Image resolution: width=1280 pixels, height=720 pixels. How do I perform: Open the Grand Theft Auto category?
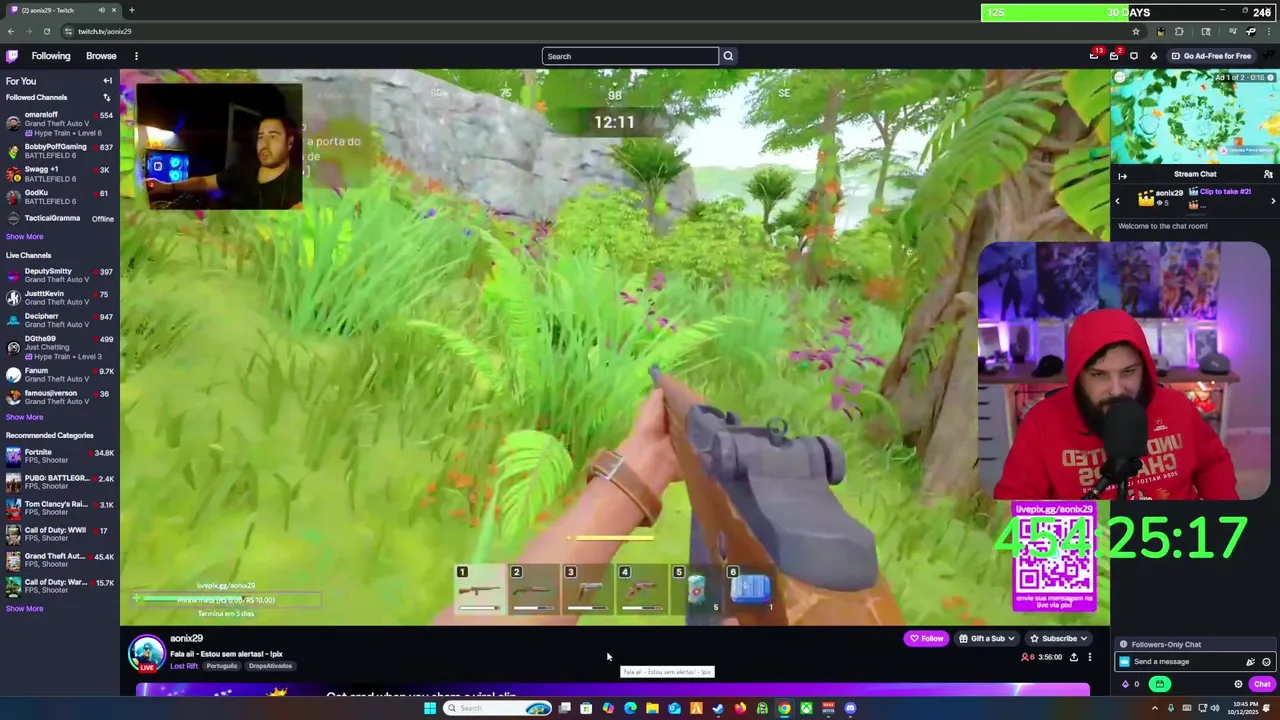60,560
